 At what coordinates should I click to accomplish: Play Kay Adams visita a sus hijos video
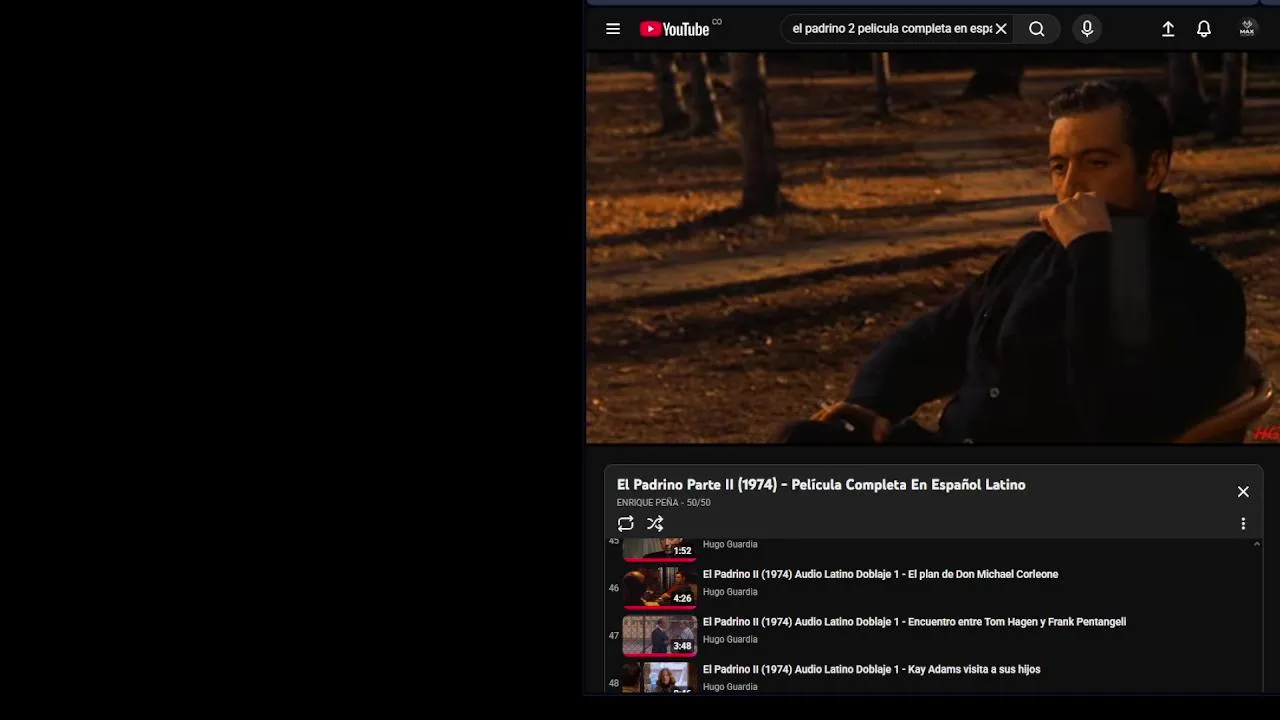[871, 670]
